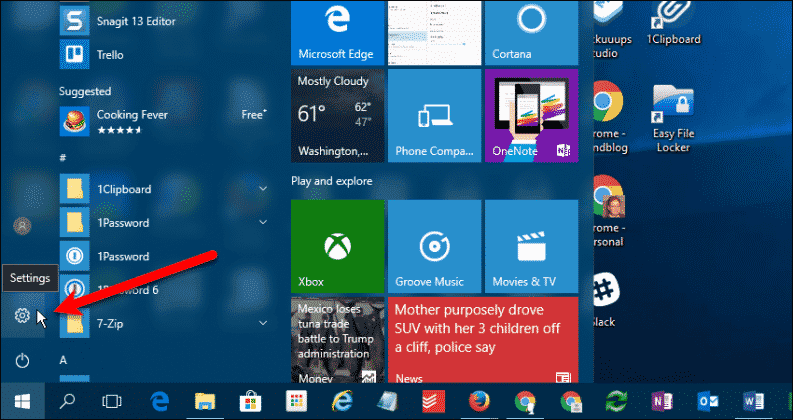Open the Store icon on the taskbar
This screenshot has height=420, width=793.
click(x=250, y=402)
